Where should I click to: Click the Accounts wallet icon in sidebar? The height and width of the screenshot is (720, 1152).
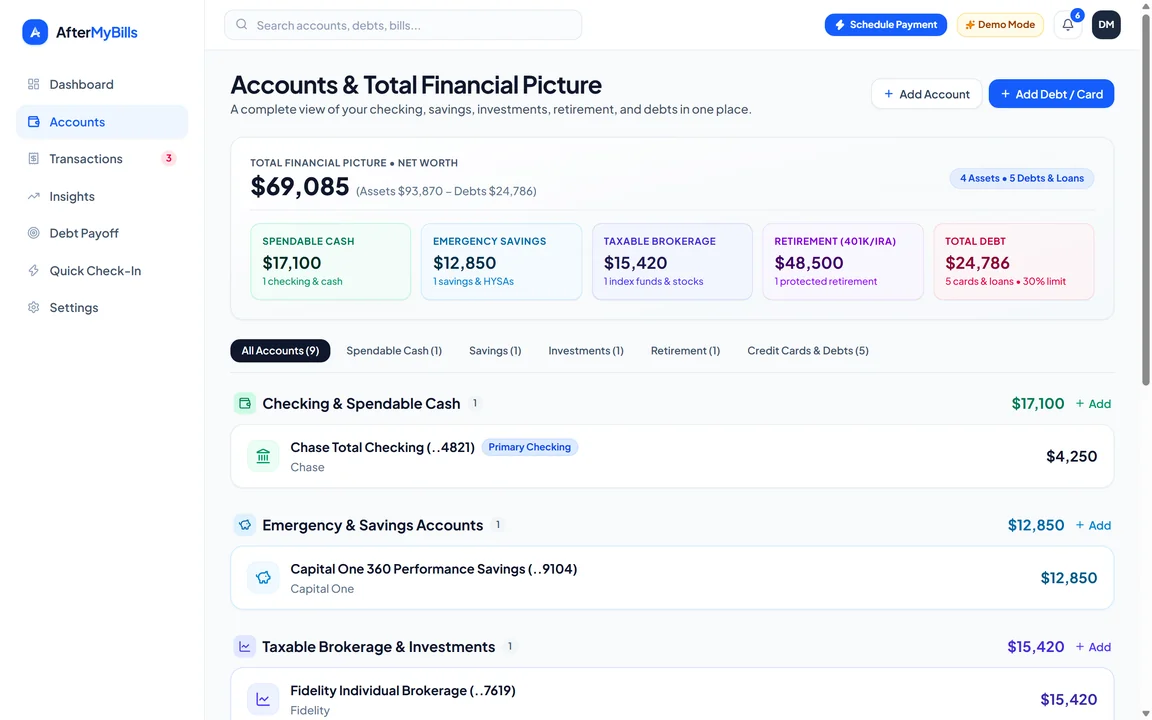point(33,122)
